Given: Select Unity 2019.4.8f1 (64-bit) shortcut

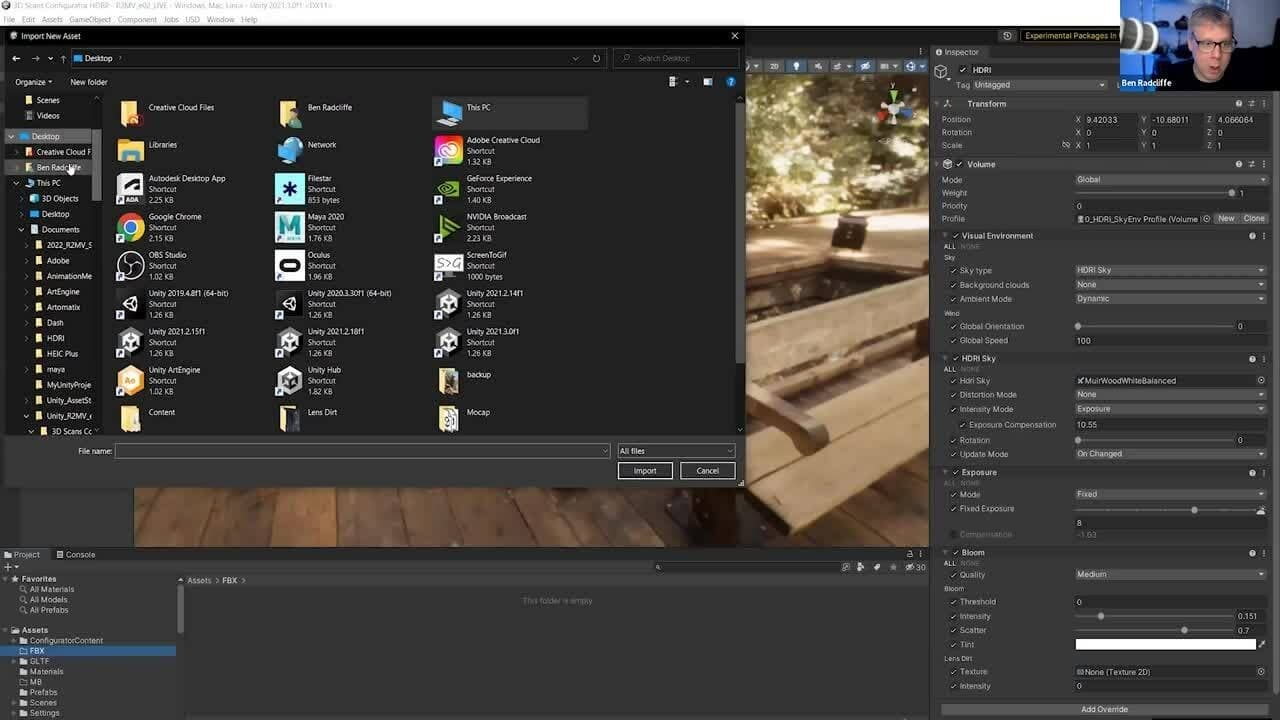Looking at the screenshot, I should click(173, 304).
